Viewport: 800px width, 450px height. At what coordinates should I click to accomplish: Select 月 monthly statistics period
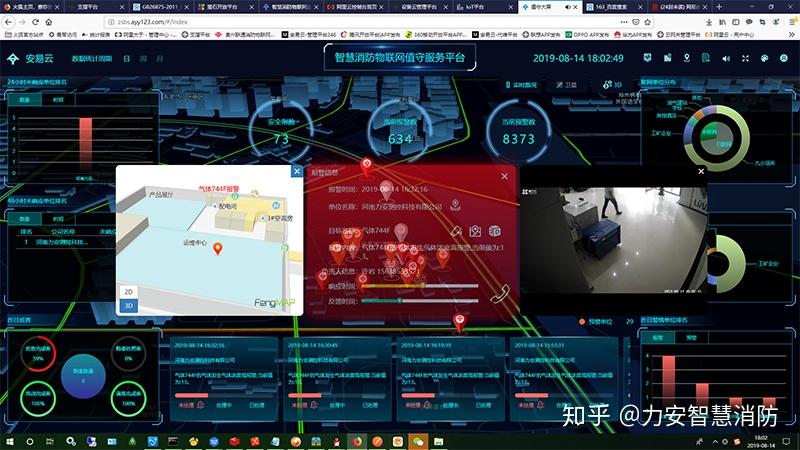coord(158,58)
